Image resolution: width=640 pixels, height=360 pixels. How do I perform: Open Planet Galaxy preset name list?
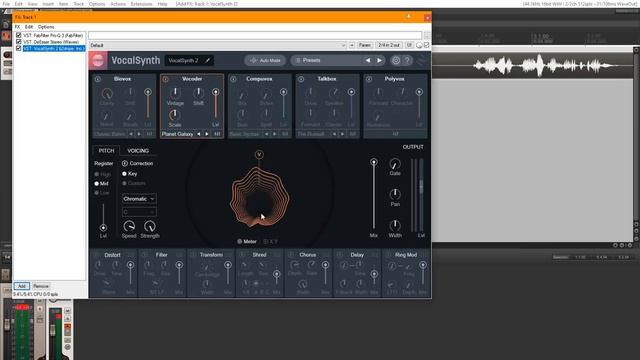177,134
